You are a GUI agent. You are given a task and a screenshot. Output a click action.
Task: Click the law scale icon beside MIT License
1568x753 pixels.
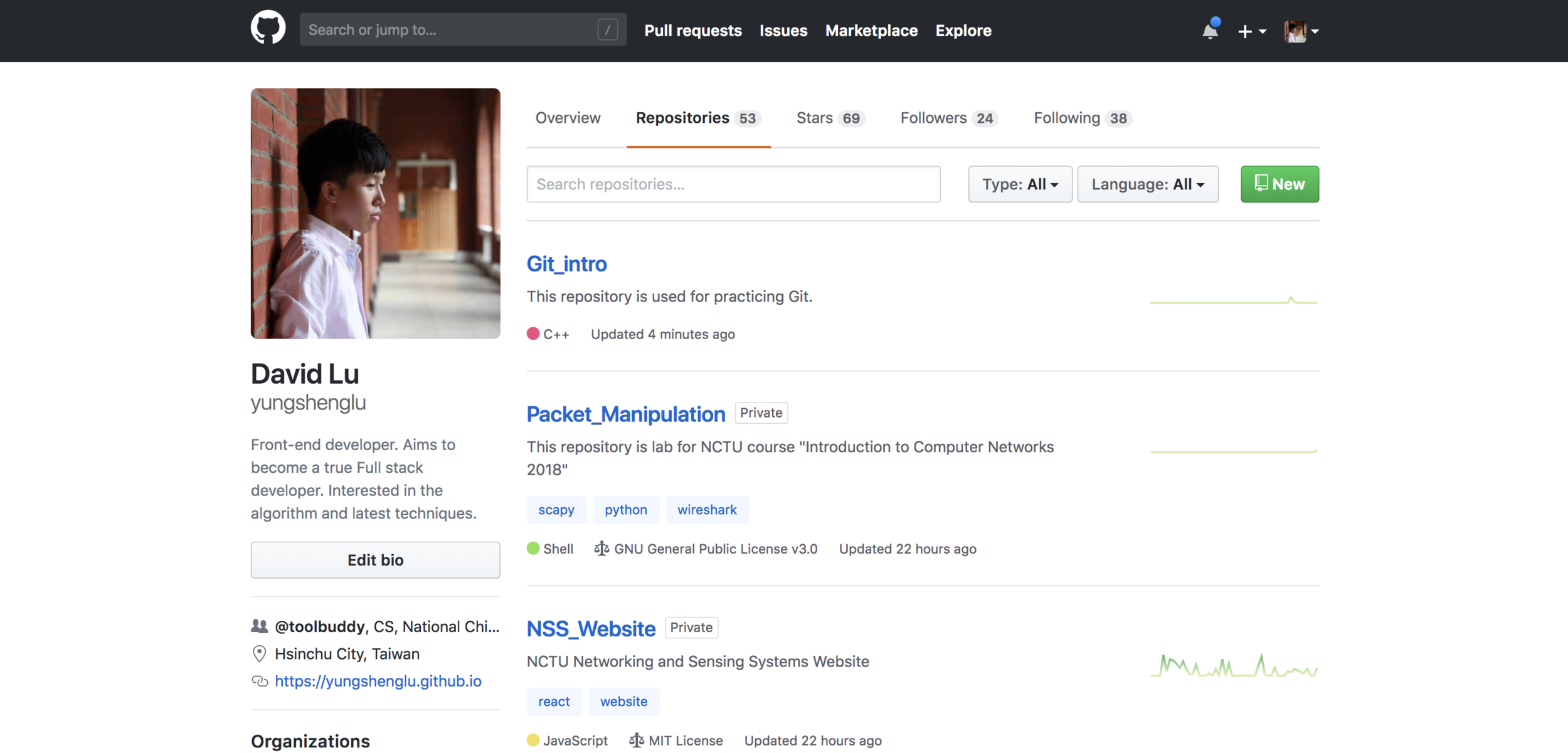(636, 740)
